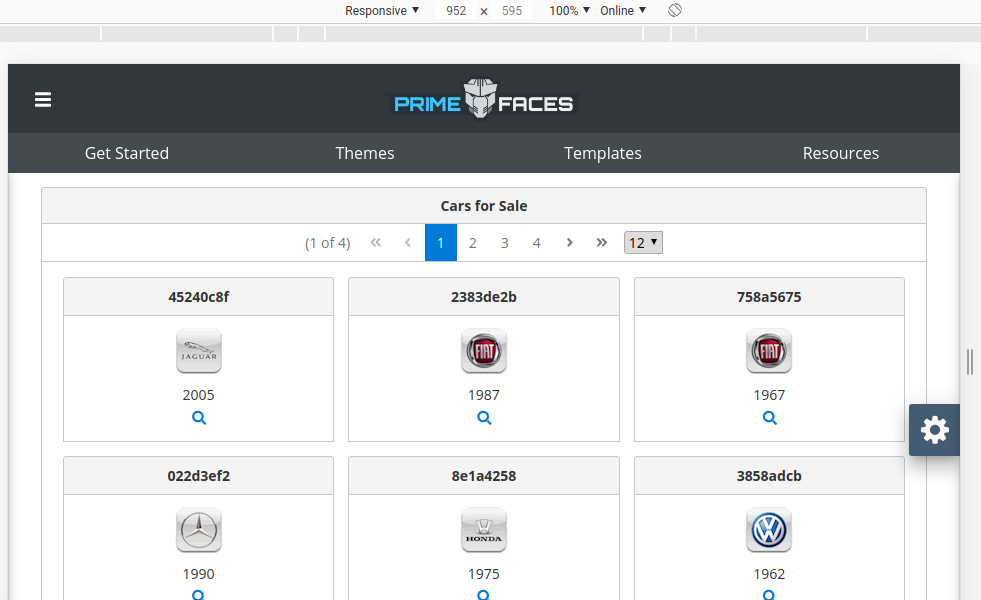
Task: Click the Fiat logo in card 758a5675
Action: [769, 351]
